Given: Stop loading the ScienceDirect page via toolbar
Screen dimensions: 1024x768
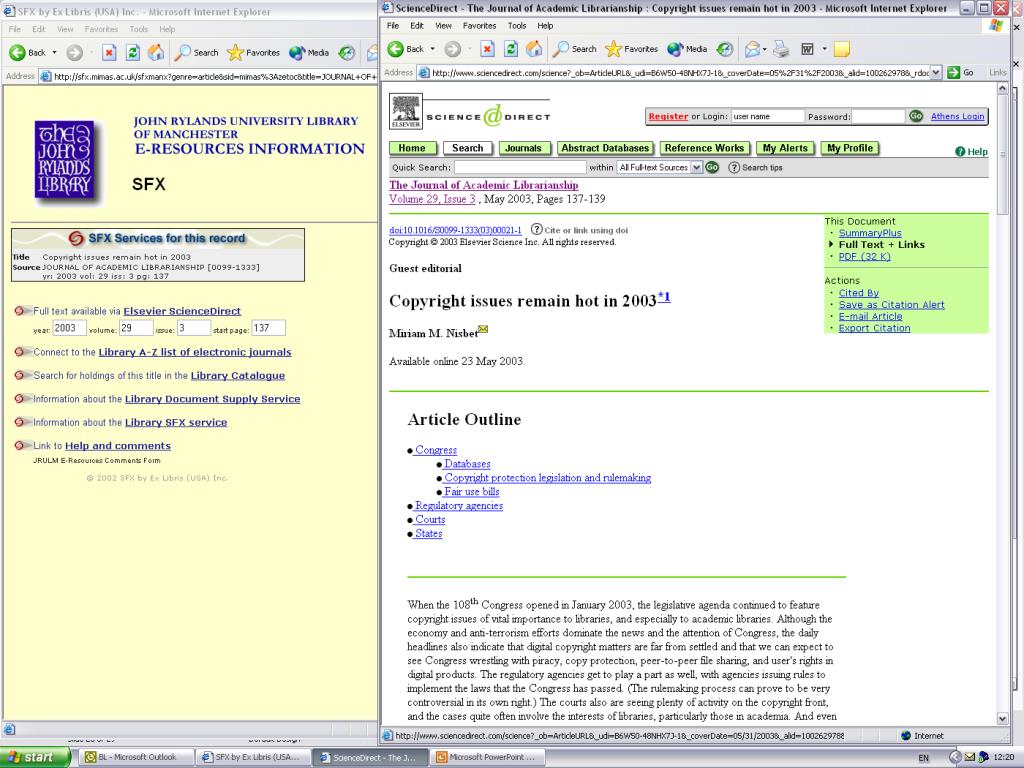Looking at the screenshot, I should click(487, 49).
